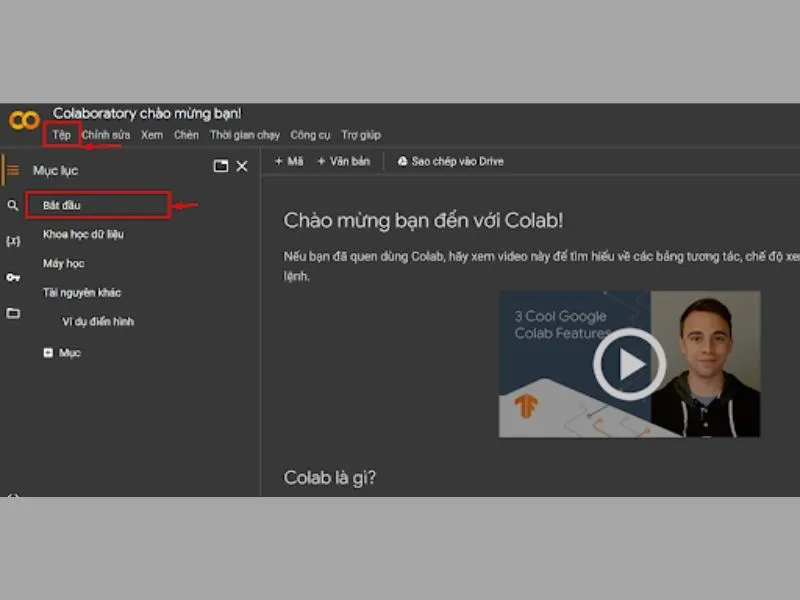Open the Xem menu

[152, 135]
